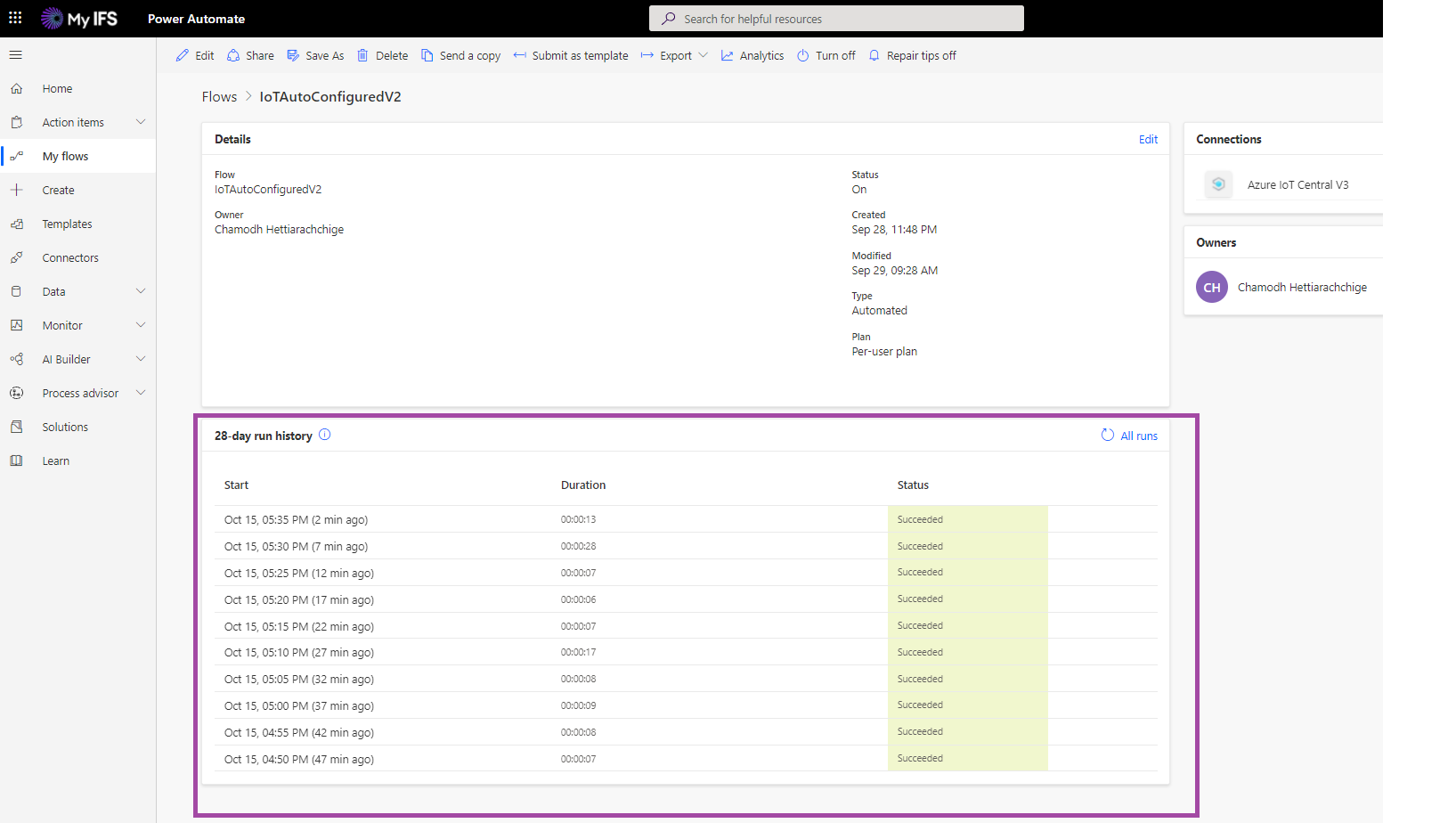Viewport: 1456px width, 823px height.
Task: Toggle Repair tips off
Action: 912,55
